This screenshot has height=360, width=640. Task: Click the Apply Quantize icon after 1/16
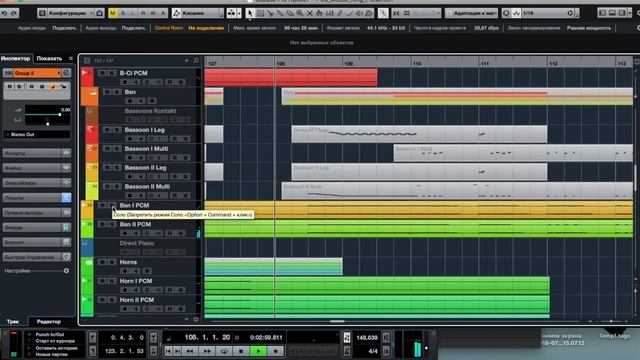click(570, 13)
